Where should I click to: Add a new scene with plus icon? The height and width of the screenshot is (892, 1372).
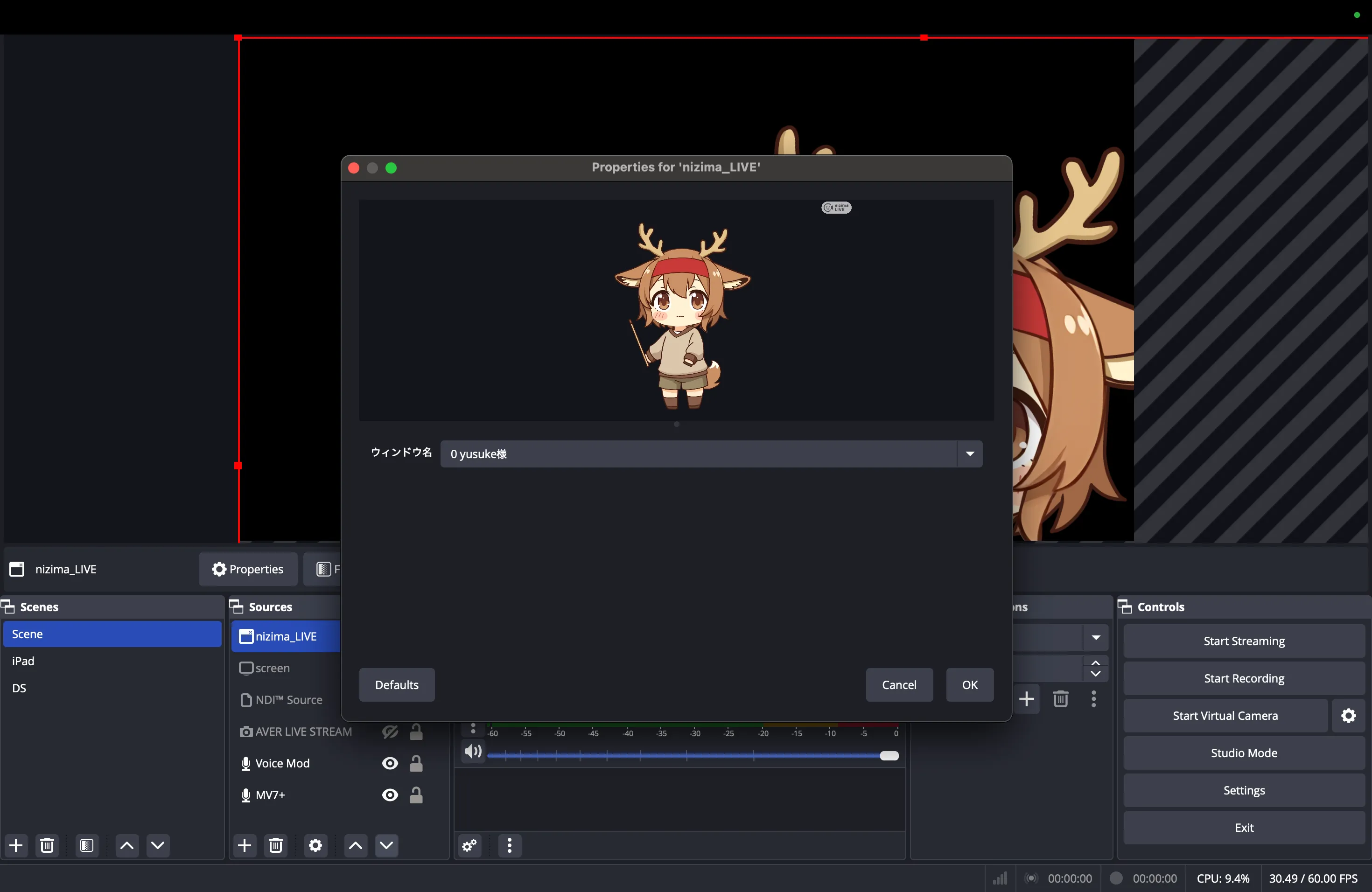click(x=16, y=845)
